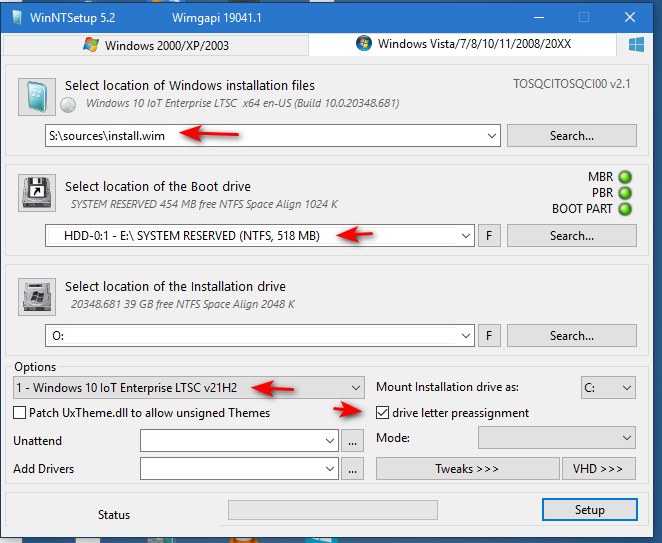662x543 pixels.
Task: Click the F format button for Boot drive
Action: (x=489, y=236)
